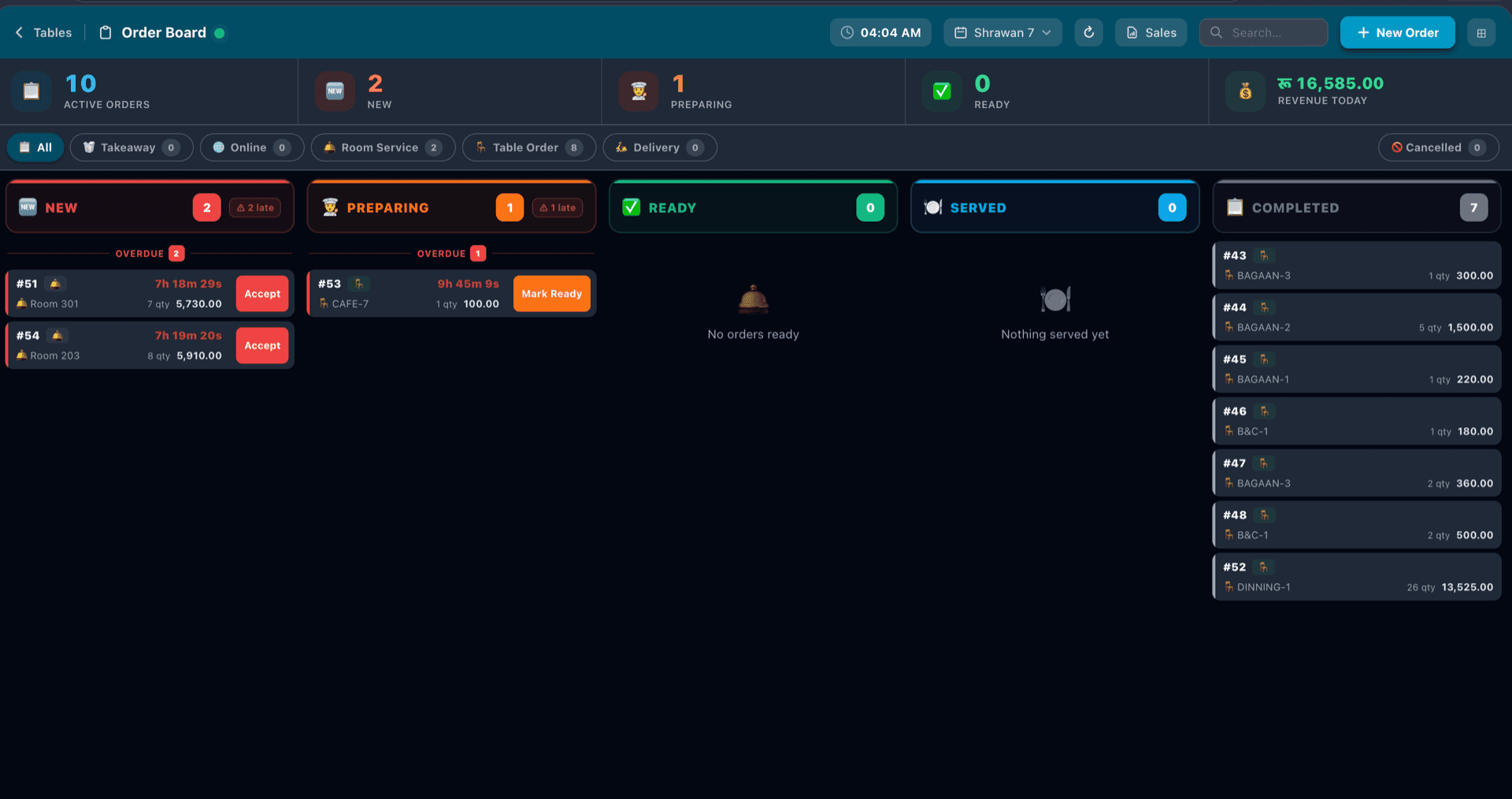Click the Active Orders clipboard icon
Image resolution: width=1512 pixels, height=799 pixels.
coord(31,91)
